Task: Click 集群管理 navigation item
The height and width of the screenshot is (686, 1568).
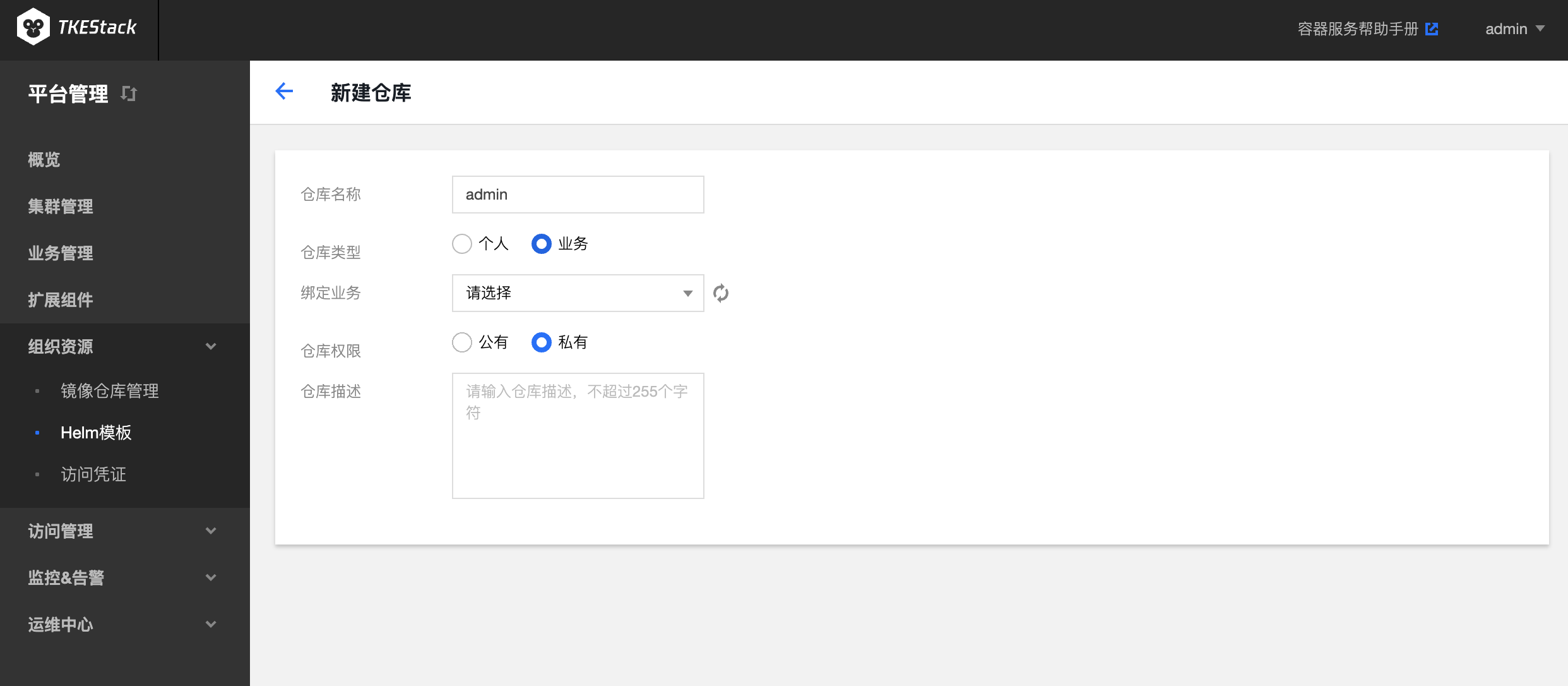Action: click(60, 206)
